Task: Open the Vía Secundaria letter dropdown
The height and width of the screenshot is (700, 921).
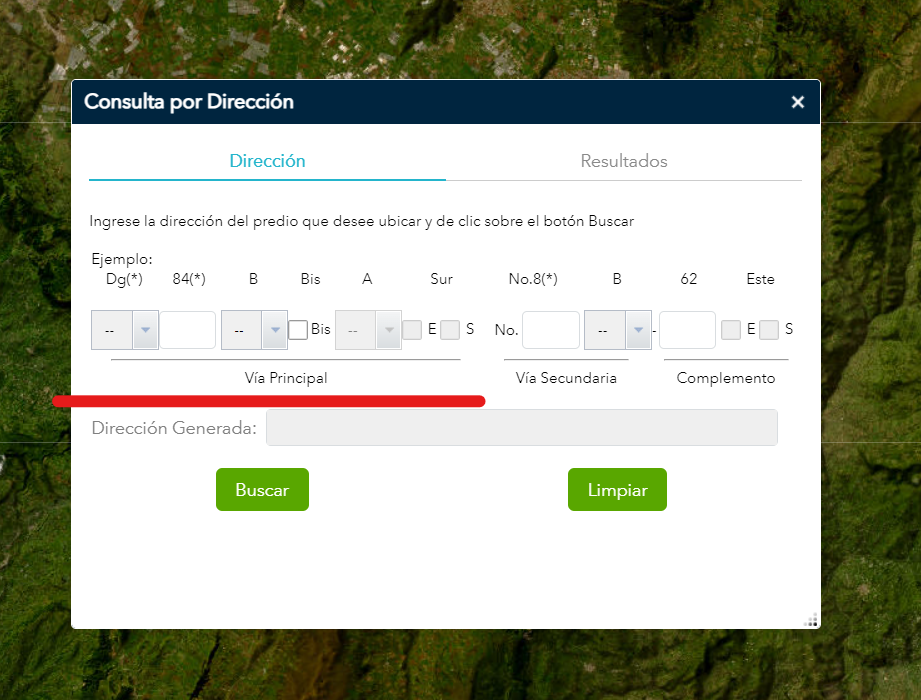Action: coord(617,330)
